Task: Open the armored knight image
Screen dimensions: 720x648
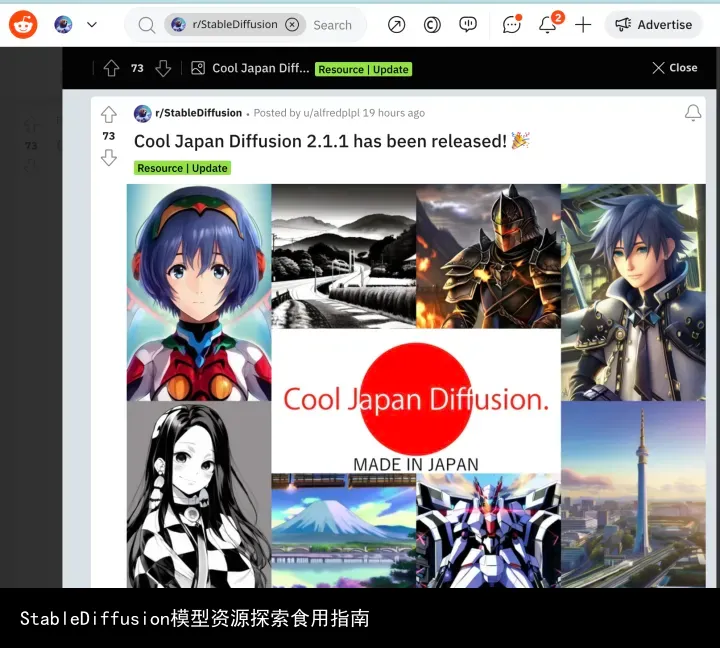Action: coord(488,256)
